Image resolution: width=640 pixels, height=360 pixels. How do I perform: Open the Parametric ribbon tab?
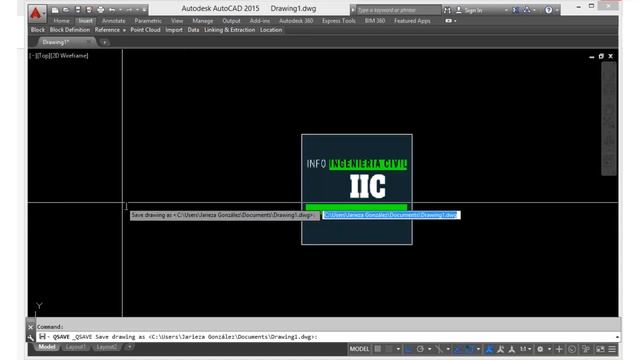coord(148,21)
